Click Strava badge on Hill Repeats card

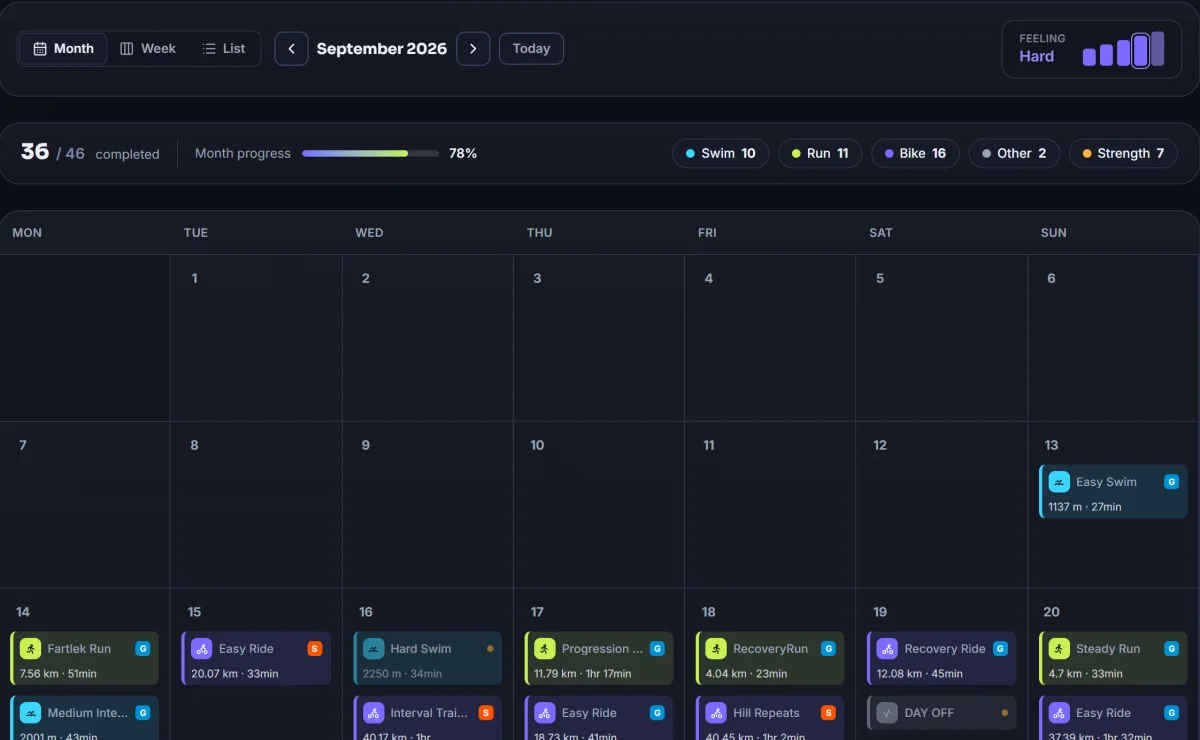tap(829, 713)
